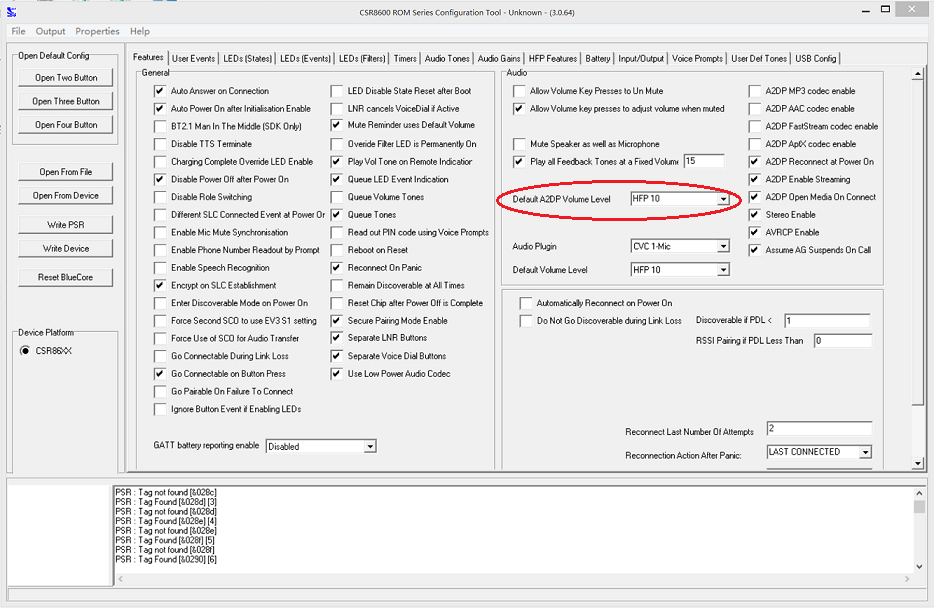
Task: Uncheck Reconnect On Panic
Action: (337, 268)
